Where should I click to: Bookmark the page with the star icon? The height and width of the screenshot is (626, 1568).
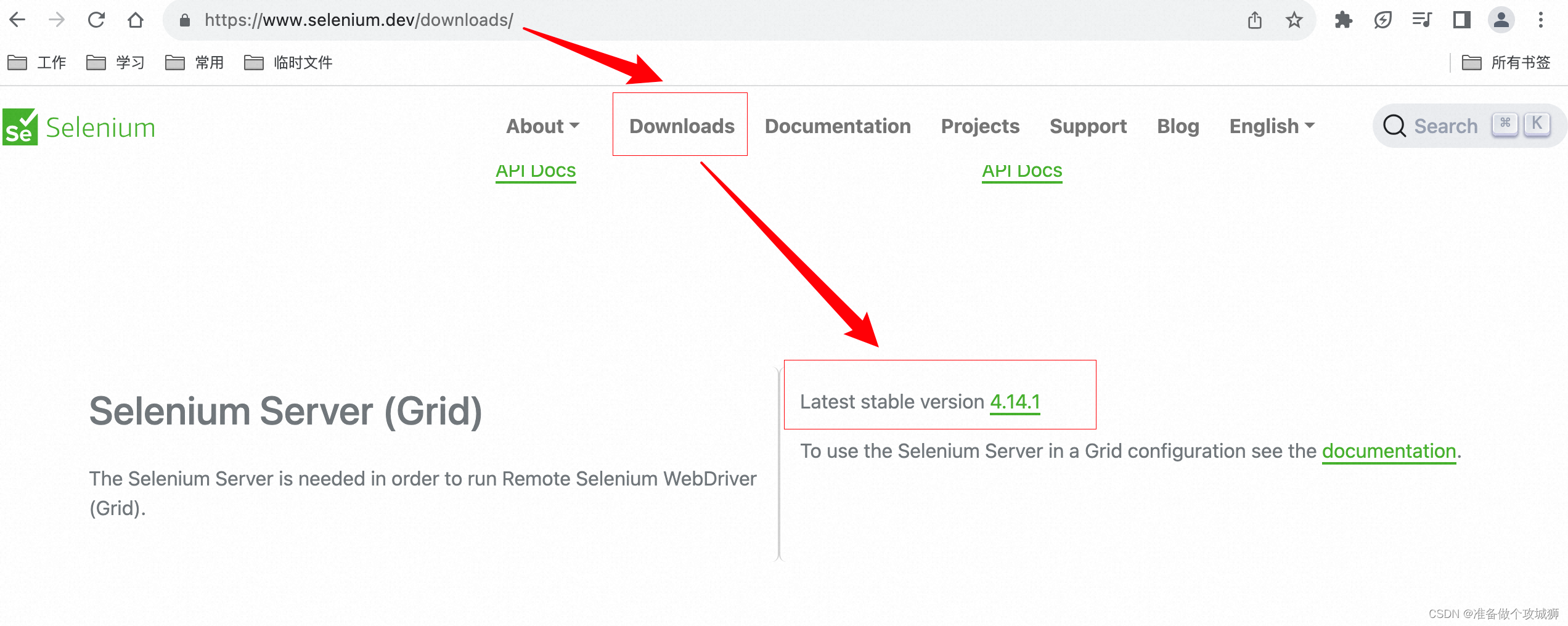click(1295, 20)
